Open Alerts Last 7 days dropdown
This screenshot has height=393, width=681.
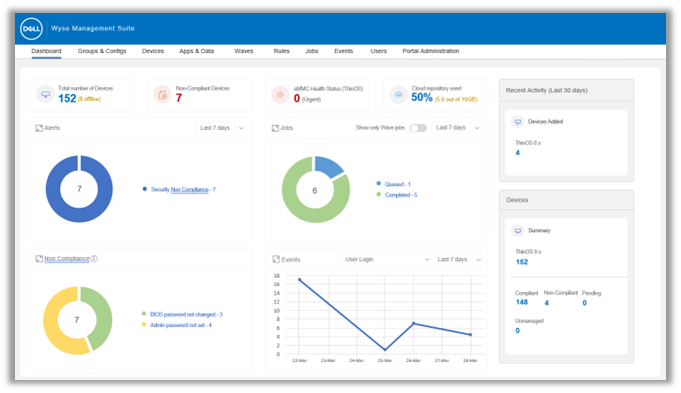pyautogui.click(x=221, y=128)
